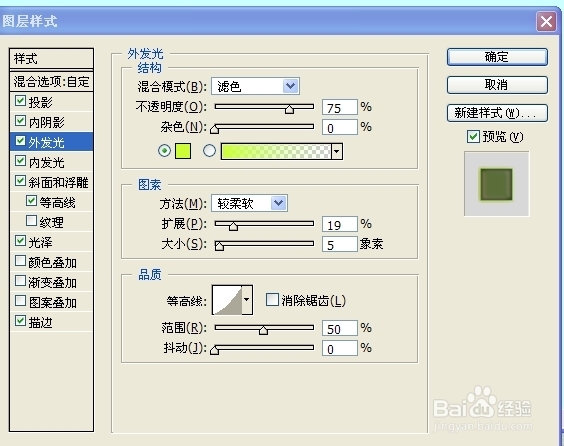Select the 样式 styles list header
Screen dimensions: 564x446
click(51, 59)
